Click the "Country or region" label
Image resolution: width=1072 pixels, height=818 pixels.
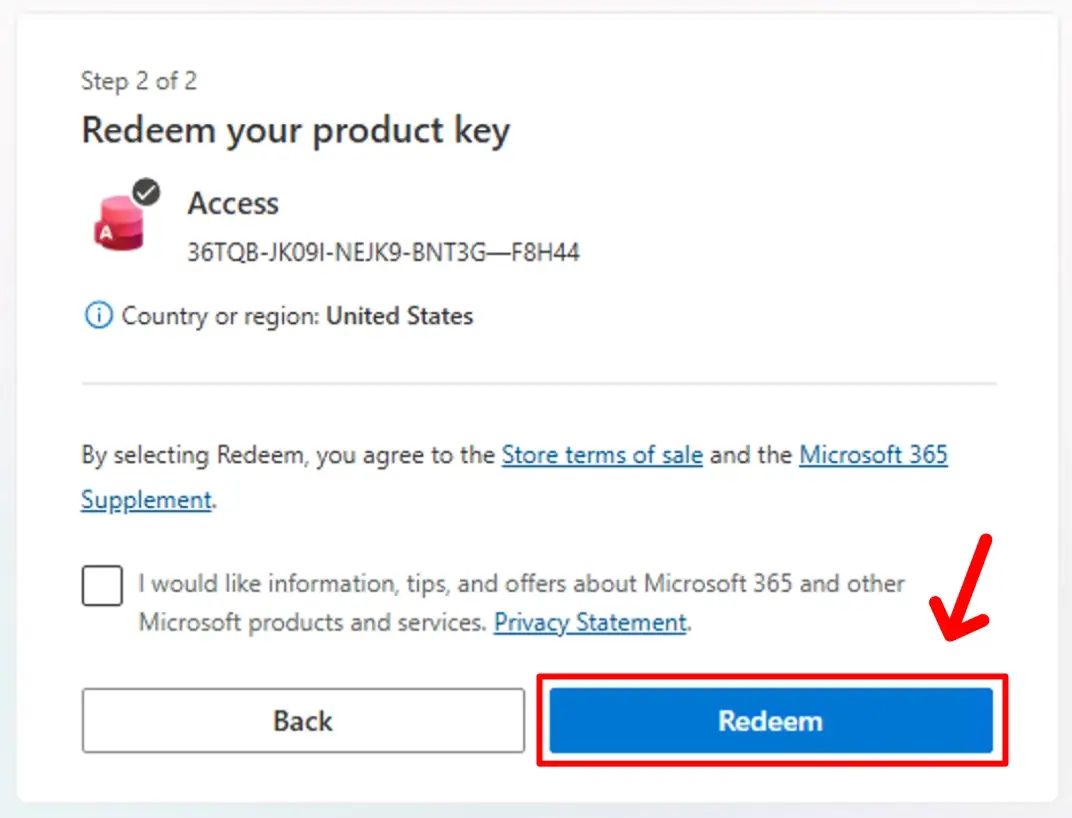pyautogui.click(x=220, y=317)
